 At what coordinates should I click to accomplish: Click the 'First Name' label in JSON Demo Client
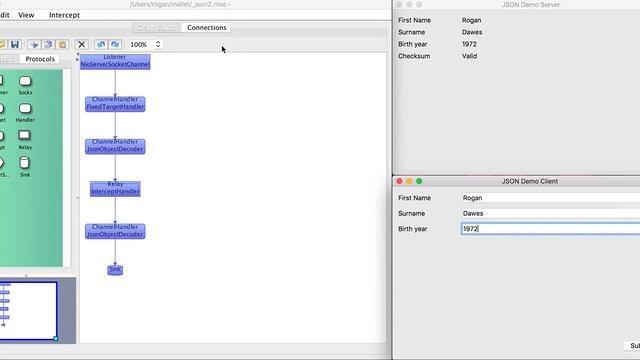pos(414,198)
